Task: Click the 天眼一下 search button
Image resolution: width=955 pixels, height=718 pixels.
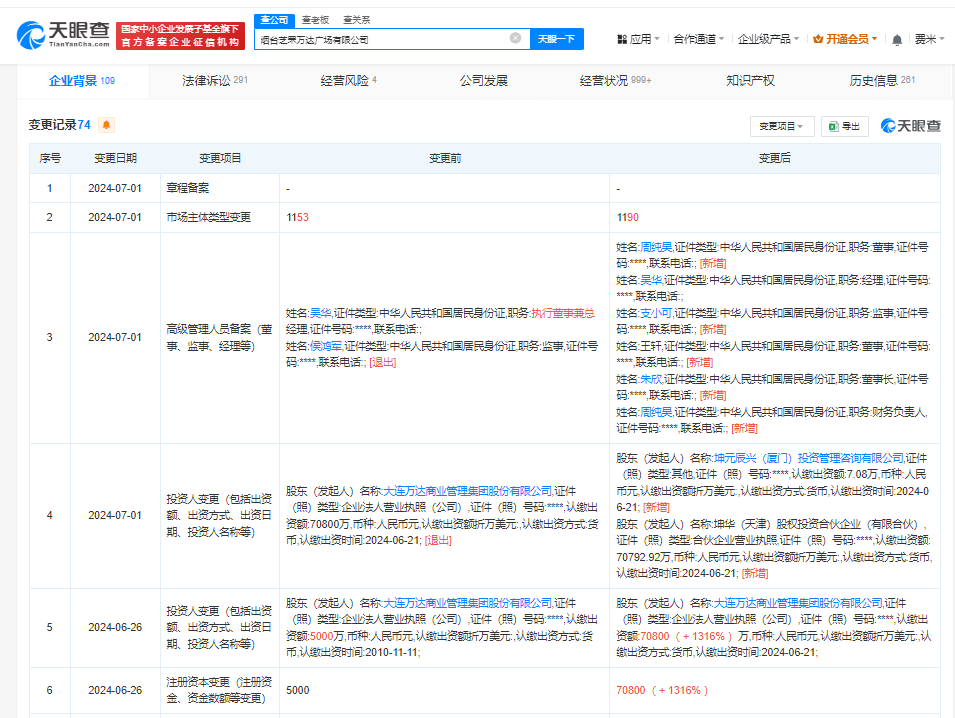Action: (554, 38)
